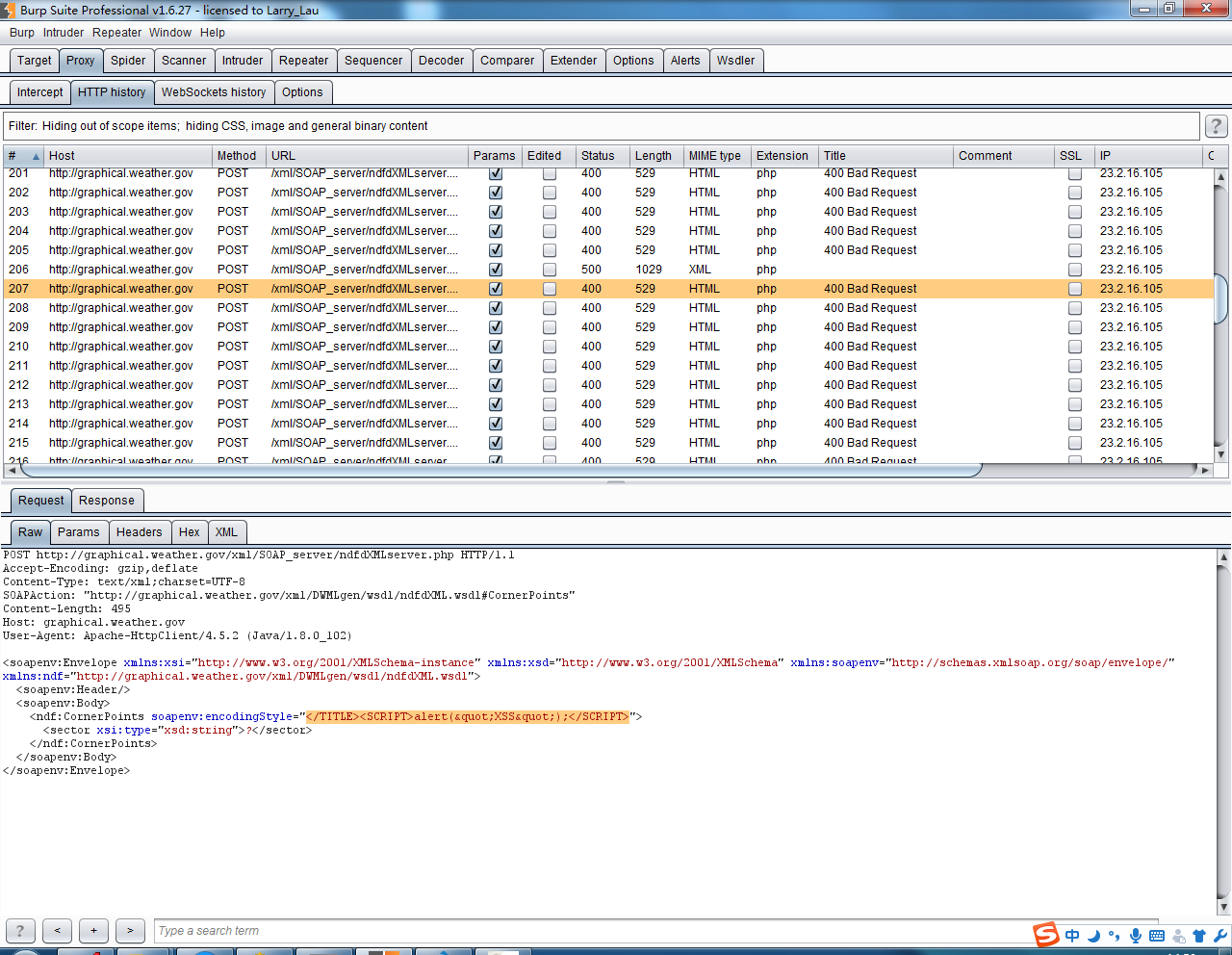Open the WebSockets history sub-tab
1232x955 pixels.
(214, 92)
